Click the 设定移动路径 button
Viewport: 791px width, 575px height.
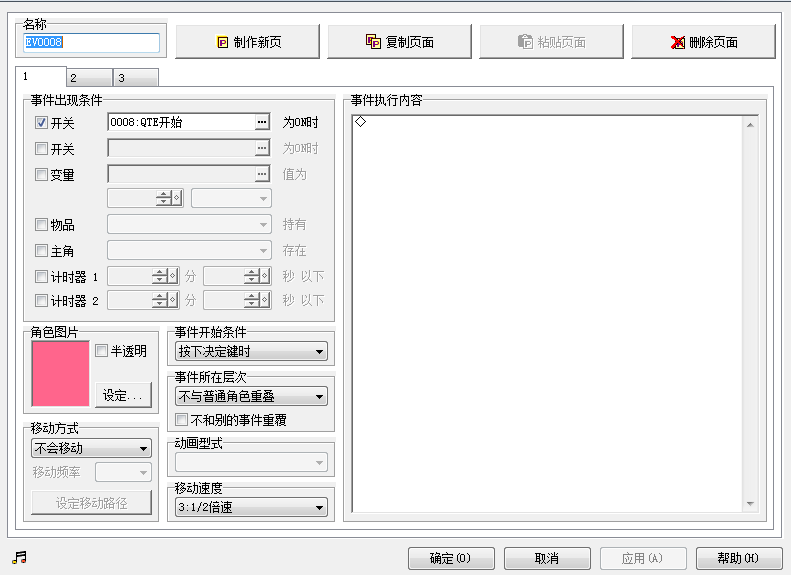click(x=91, y=503)
